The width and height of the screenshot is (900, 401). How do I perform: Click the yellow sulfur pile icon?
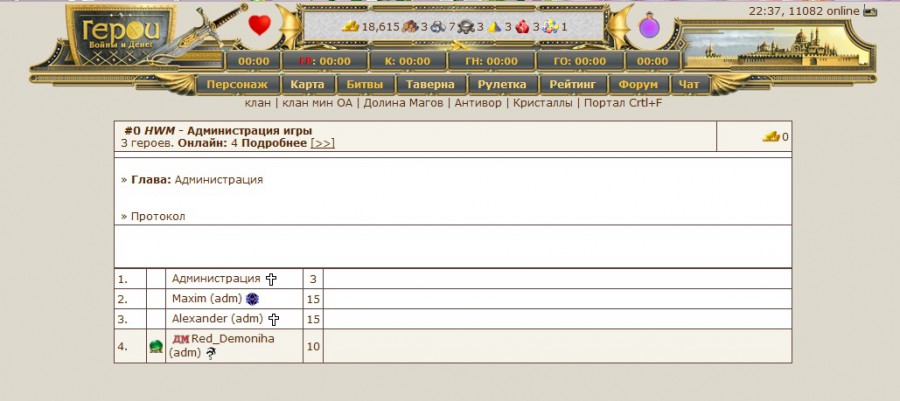(x=494, y=26)
